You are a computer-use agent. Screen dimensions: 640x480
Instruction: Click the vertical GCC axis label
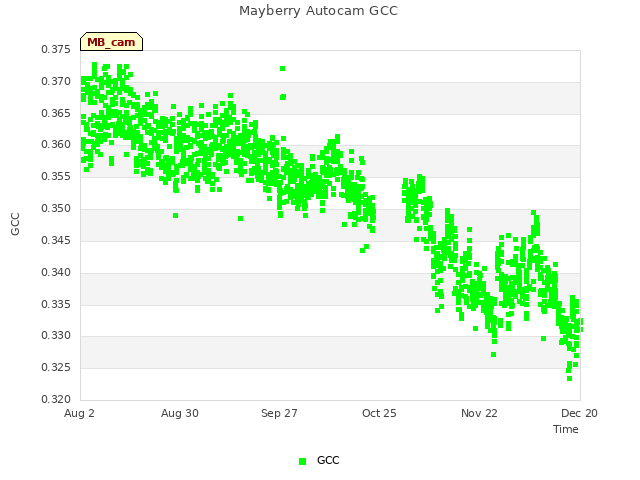click(15, 224)
